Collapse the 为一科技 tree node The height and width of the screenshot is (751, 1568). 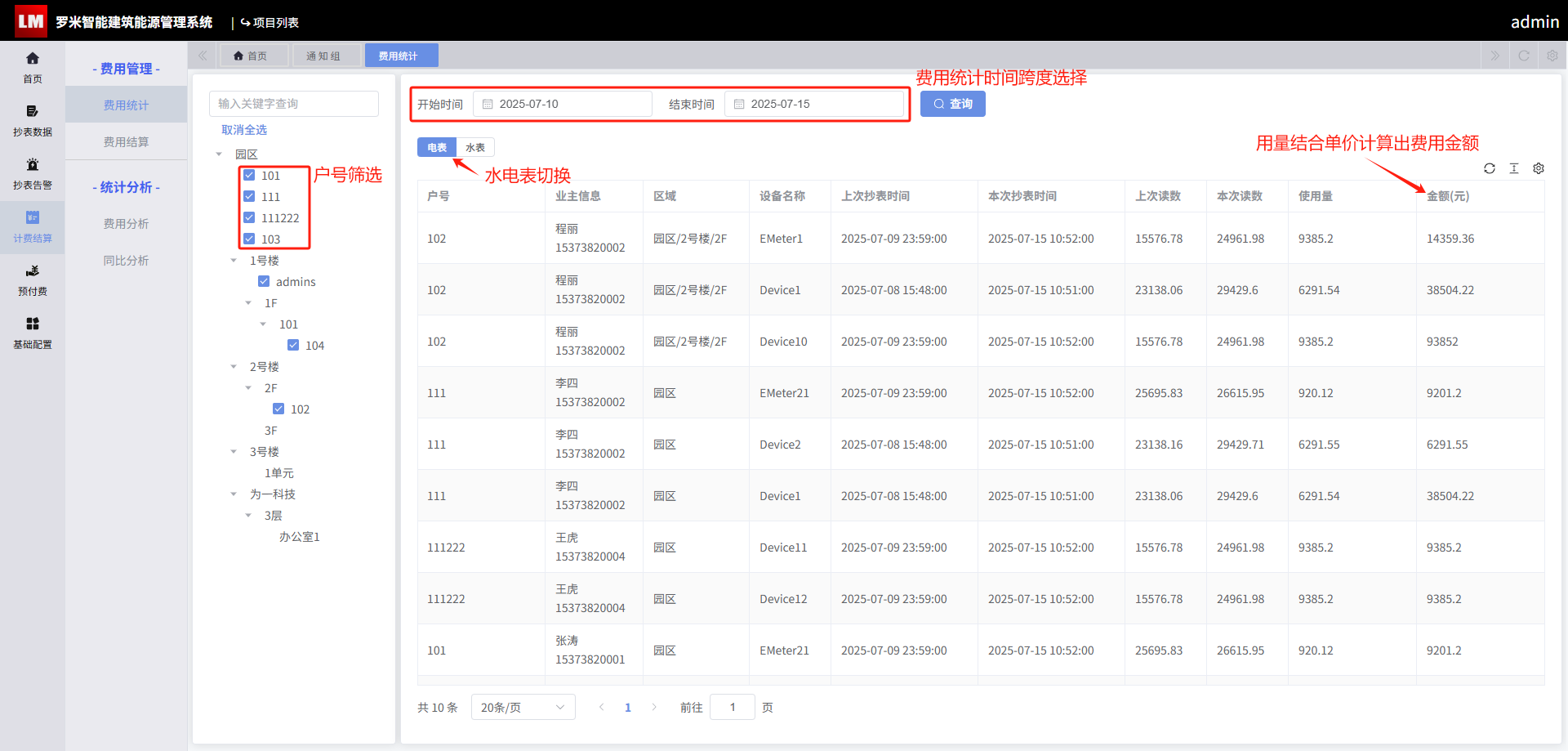pos(234,494)
